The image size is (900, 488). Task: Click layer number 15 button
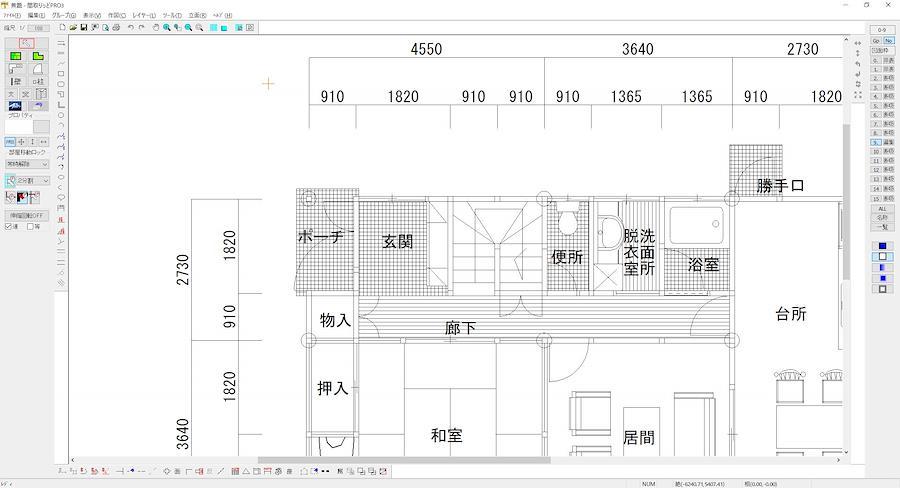(x=876, y=198)
